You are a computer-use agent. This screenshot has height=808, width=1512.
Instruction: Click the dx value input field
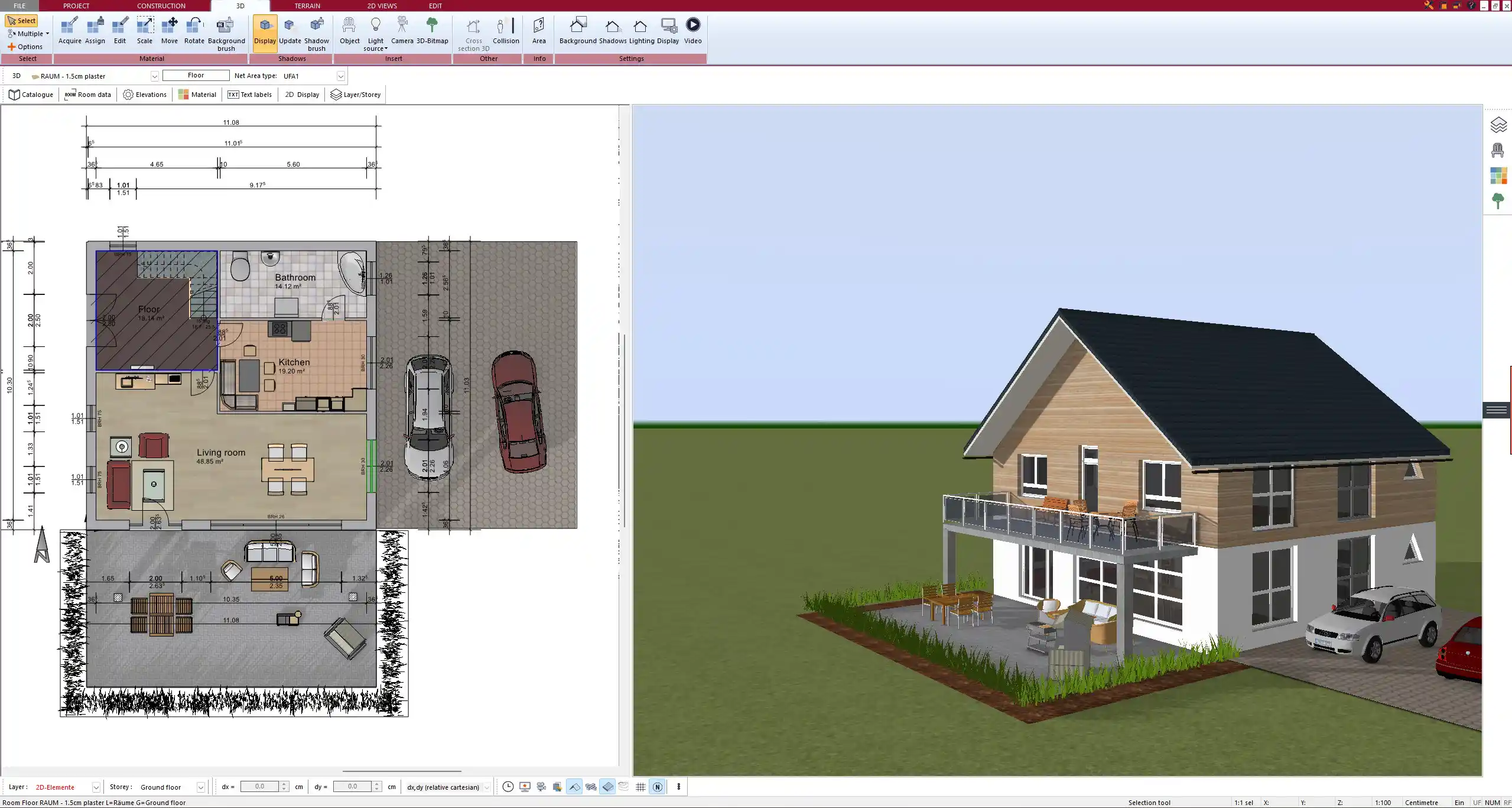coord(259,787)
